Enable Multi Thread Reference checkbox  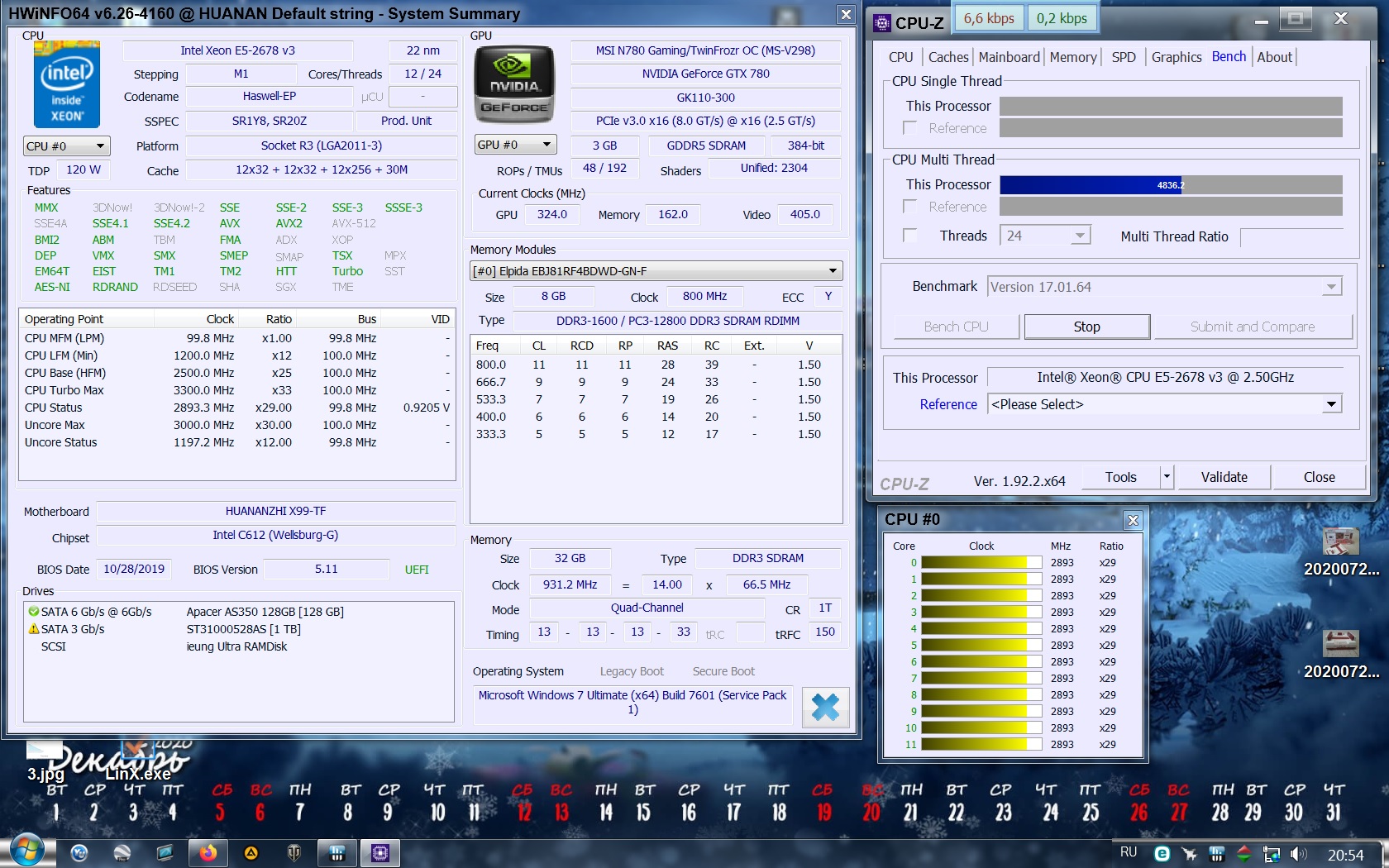pyautogui.click(x=910, y=207)
